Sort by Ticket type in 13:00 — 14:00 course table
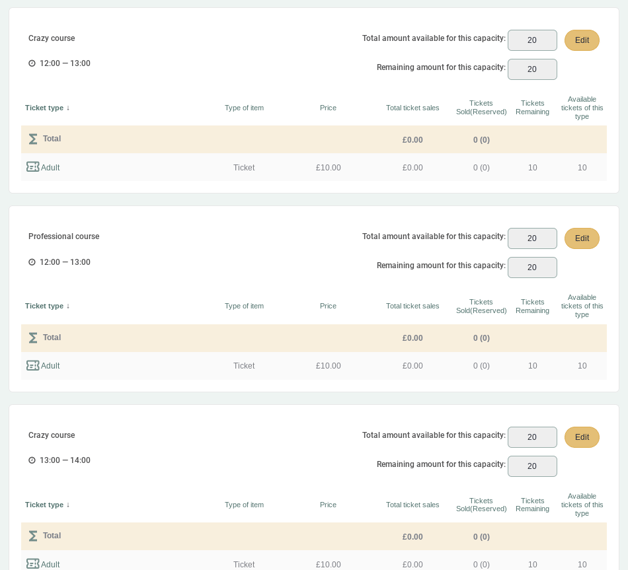The image size is (628, 570). 47,505
